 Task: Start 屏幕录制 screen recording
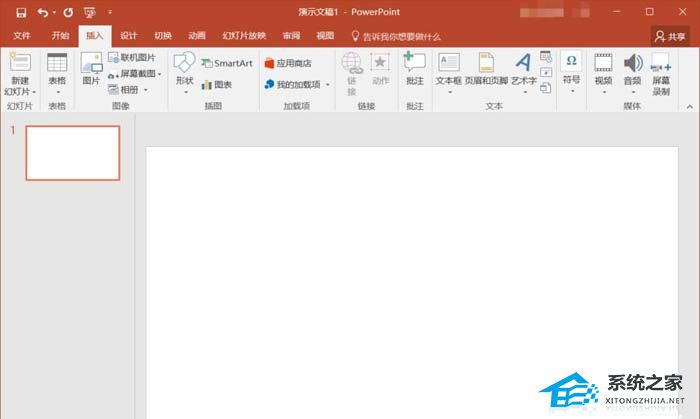661,73
